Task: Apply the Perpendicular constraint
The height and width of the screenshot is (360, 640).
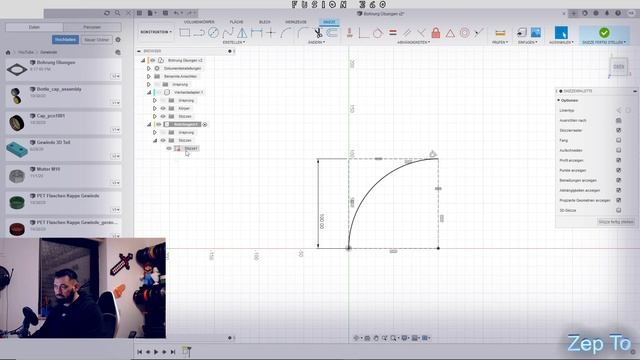Action: click(421, 33)
